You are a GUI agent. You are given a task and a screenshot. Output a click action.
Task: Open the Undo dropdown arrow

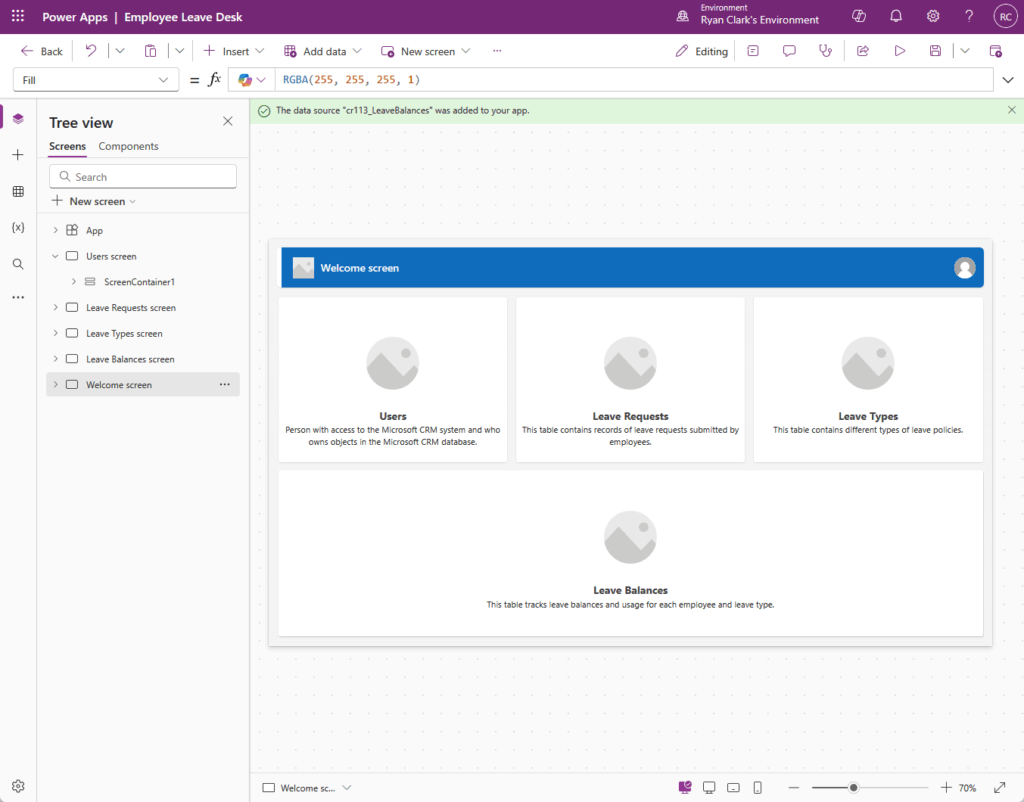point(120,51)
